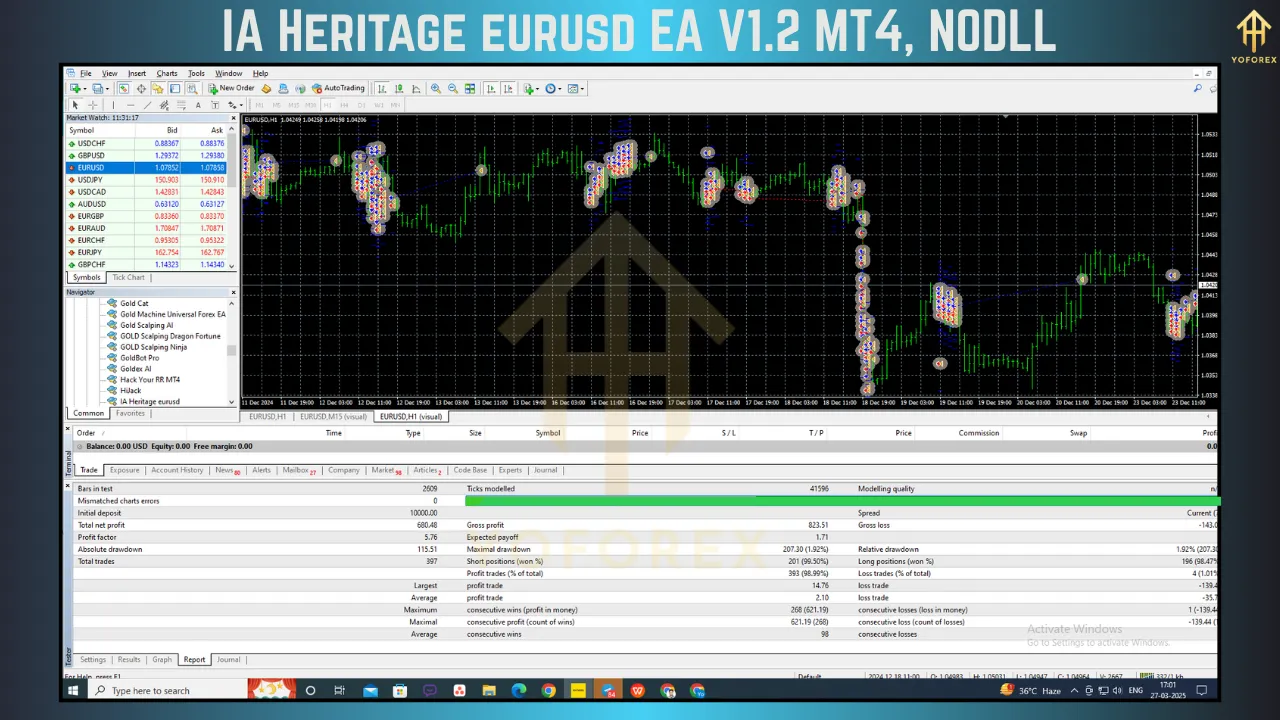The width and height of the screenshot is (1280, 720).
Task: Open the tester Journal tab
Action: [x=229, y=660]
